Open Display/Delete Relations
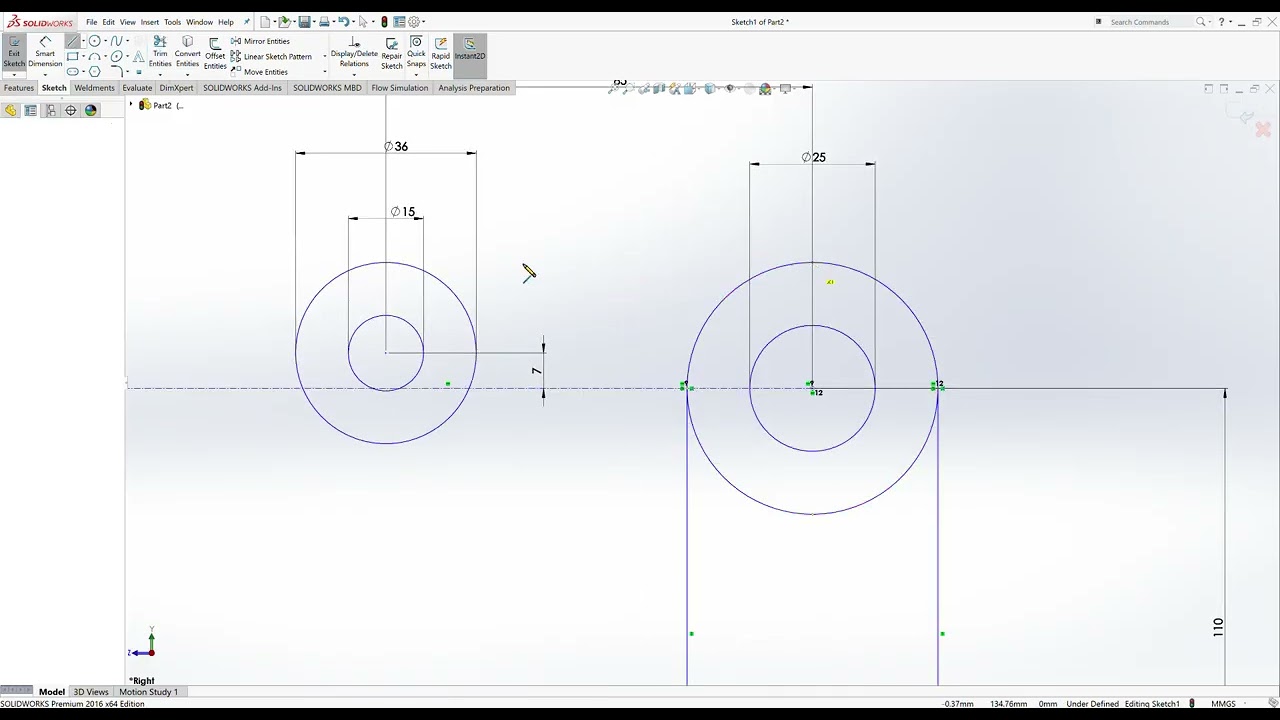This screenshot has height=720, width=1280. (354, 53)
